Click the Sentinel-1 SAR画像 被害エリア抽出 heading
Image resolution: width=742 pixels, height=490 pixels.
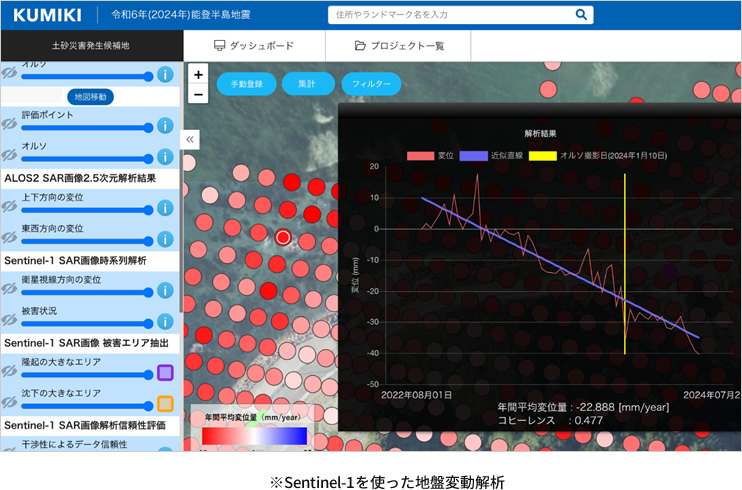87,343
